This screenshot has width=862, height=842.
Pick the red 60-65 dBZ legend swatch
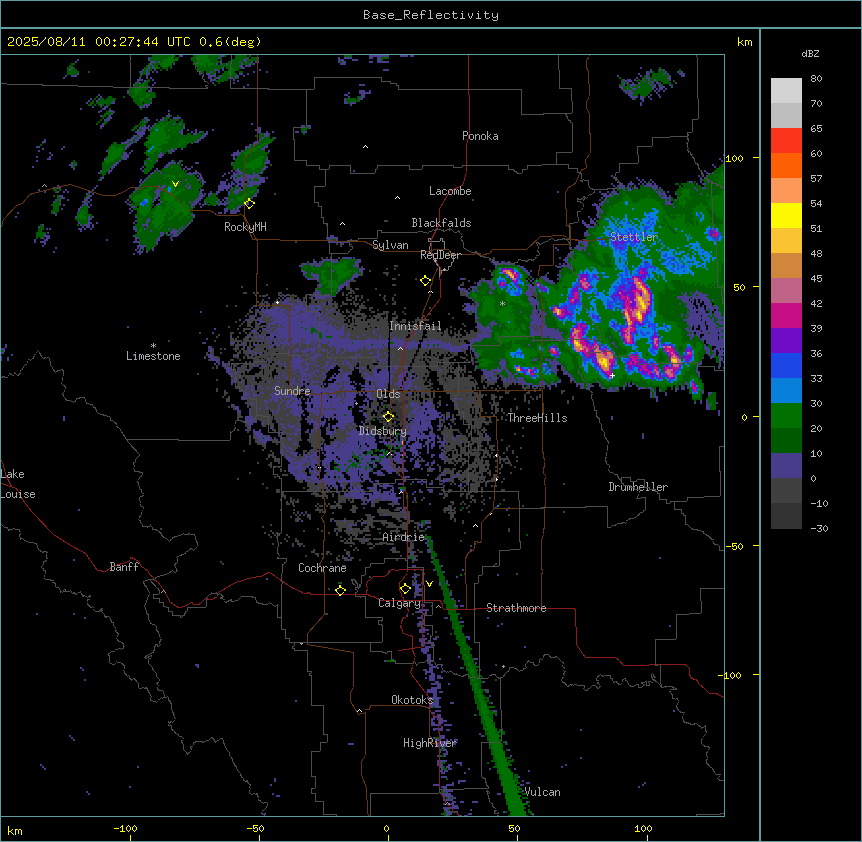click(786, 141)
